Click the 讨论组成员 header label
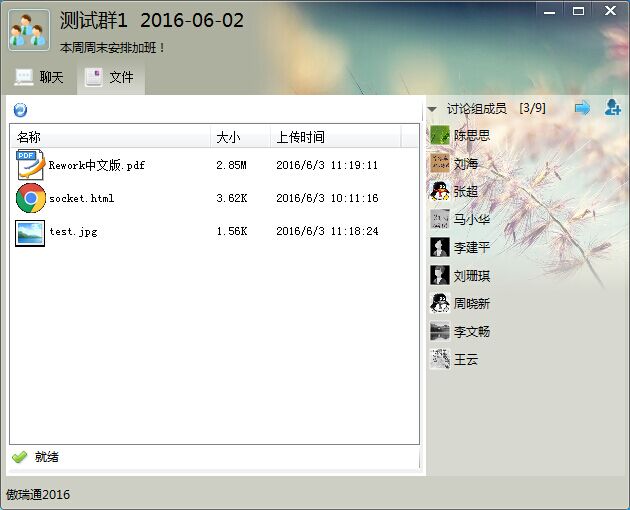Image resolution: width=630 pixels, height=510 pixels. (x=477, y=109)
